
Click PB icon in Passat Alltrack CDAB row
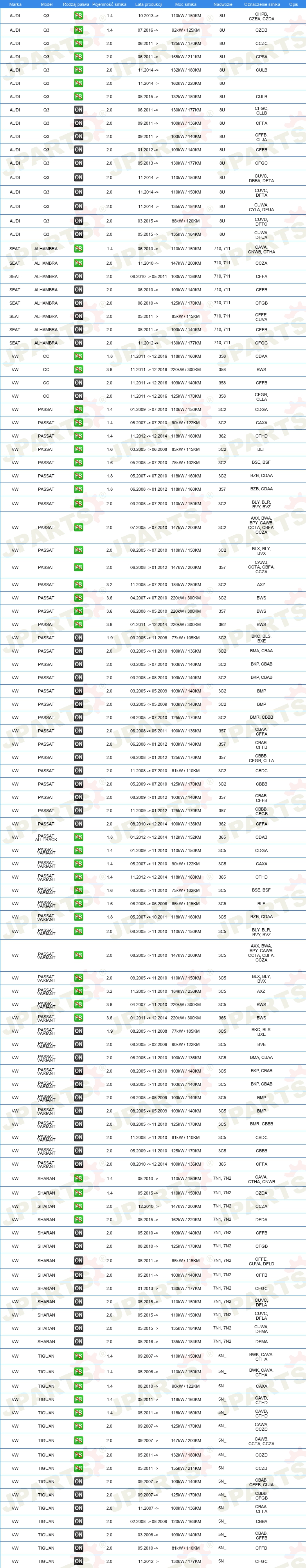click(79, 838)
